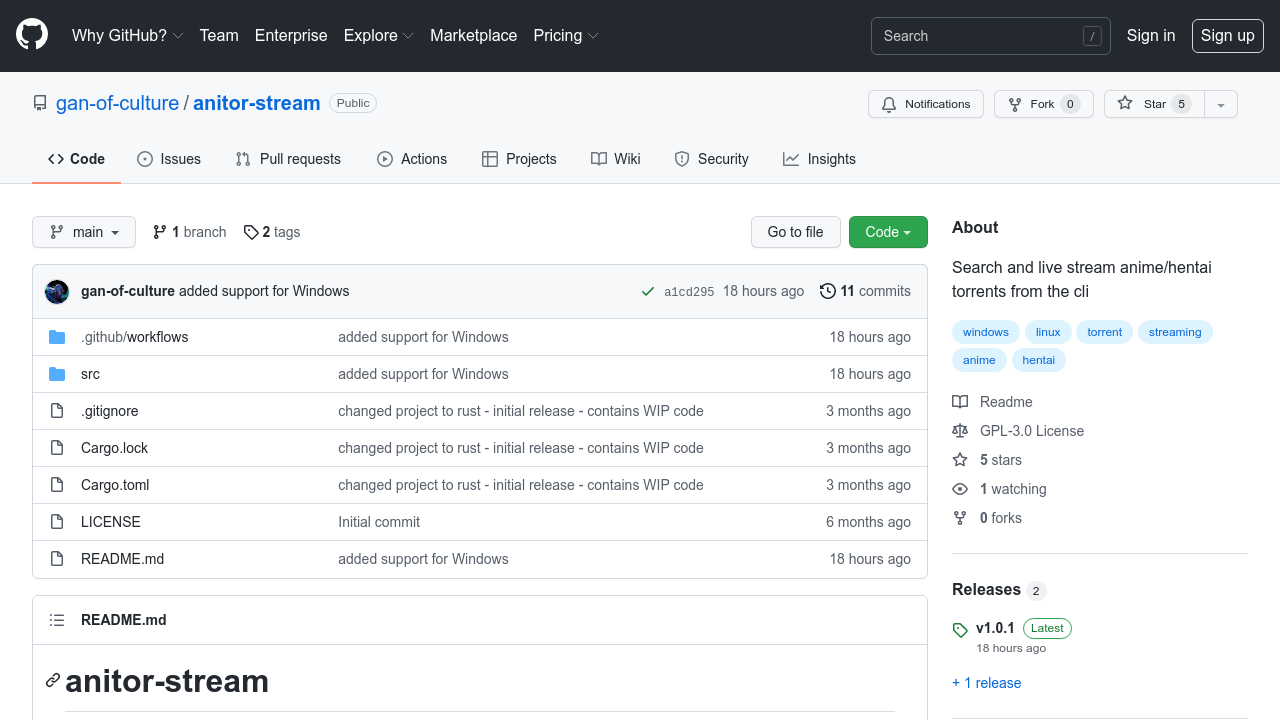Open the Team menu item

219,35
